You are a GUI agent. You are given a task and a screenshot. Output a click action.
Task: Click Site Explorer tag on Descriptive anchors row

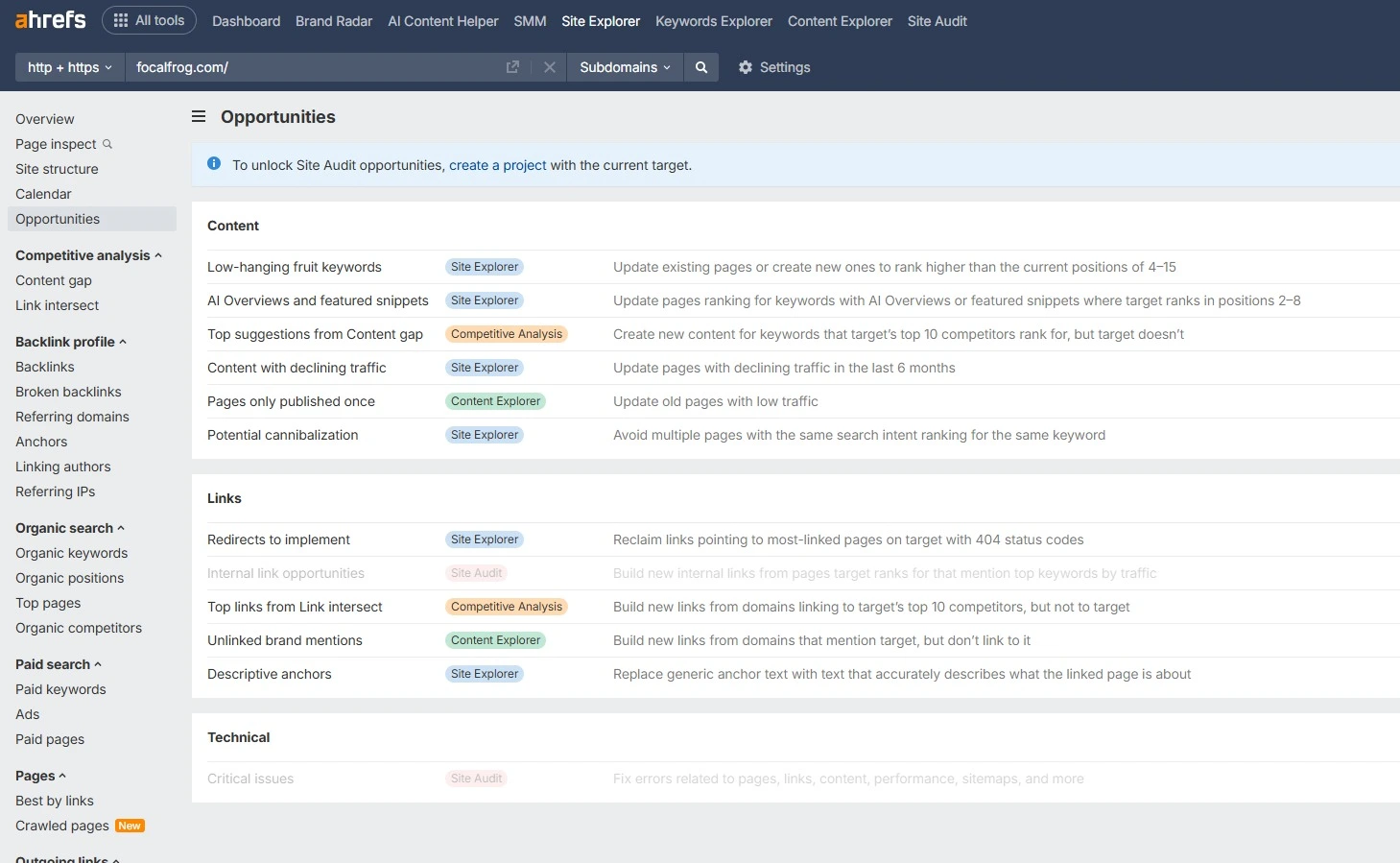485,674
